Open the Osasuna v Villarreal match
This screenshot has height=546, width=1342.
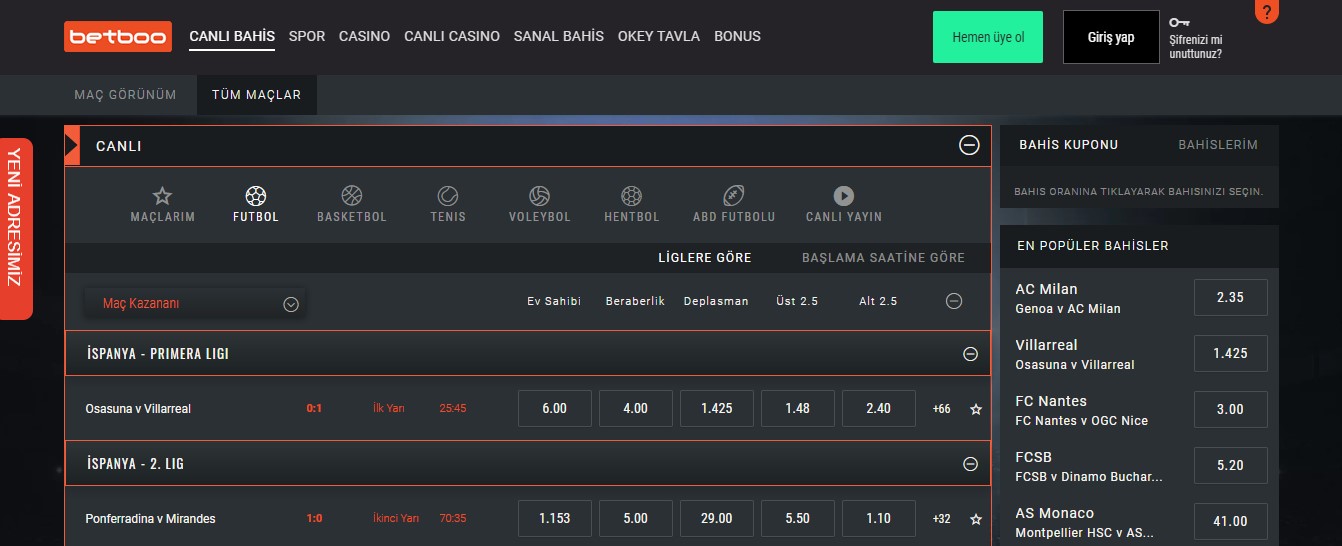[138, 409]
